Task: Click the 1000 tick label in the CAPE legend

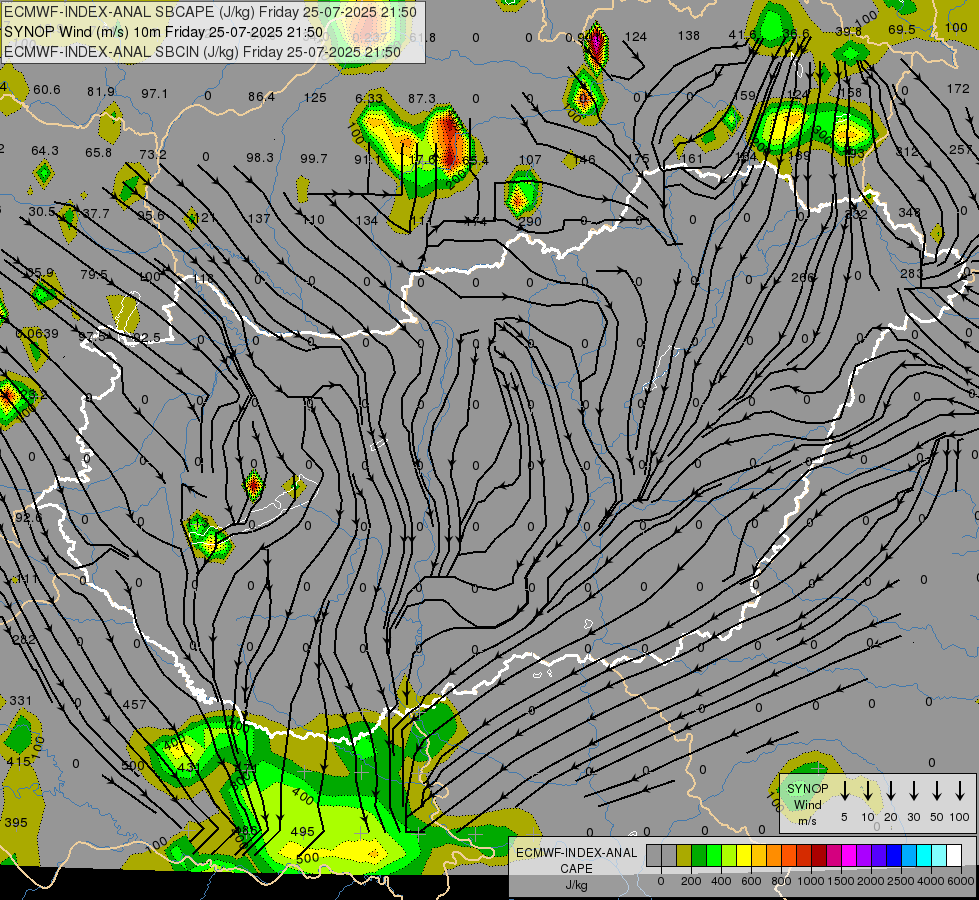Action: [811, 881]
